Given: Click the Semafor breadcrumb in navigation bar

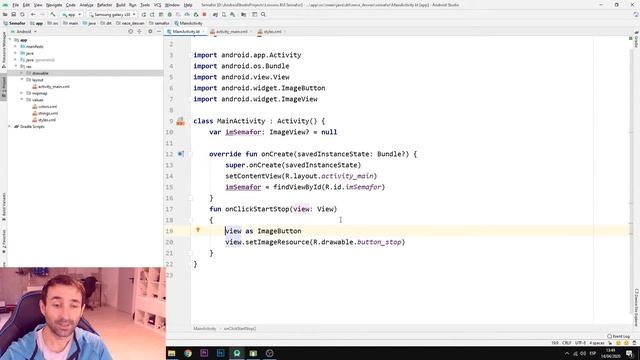Looking at the screenshot, I should [x=14, y=23].
